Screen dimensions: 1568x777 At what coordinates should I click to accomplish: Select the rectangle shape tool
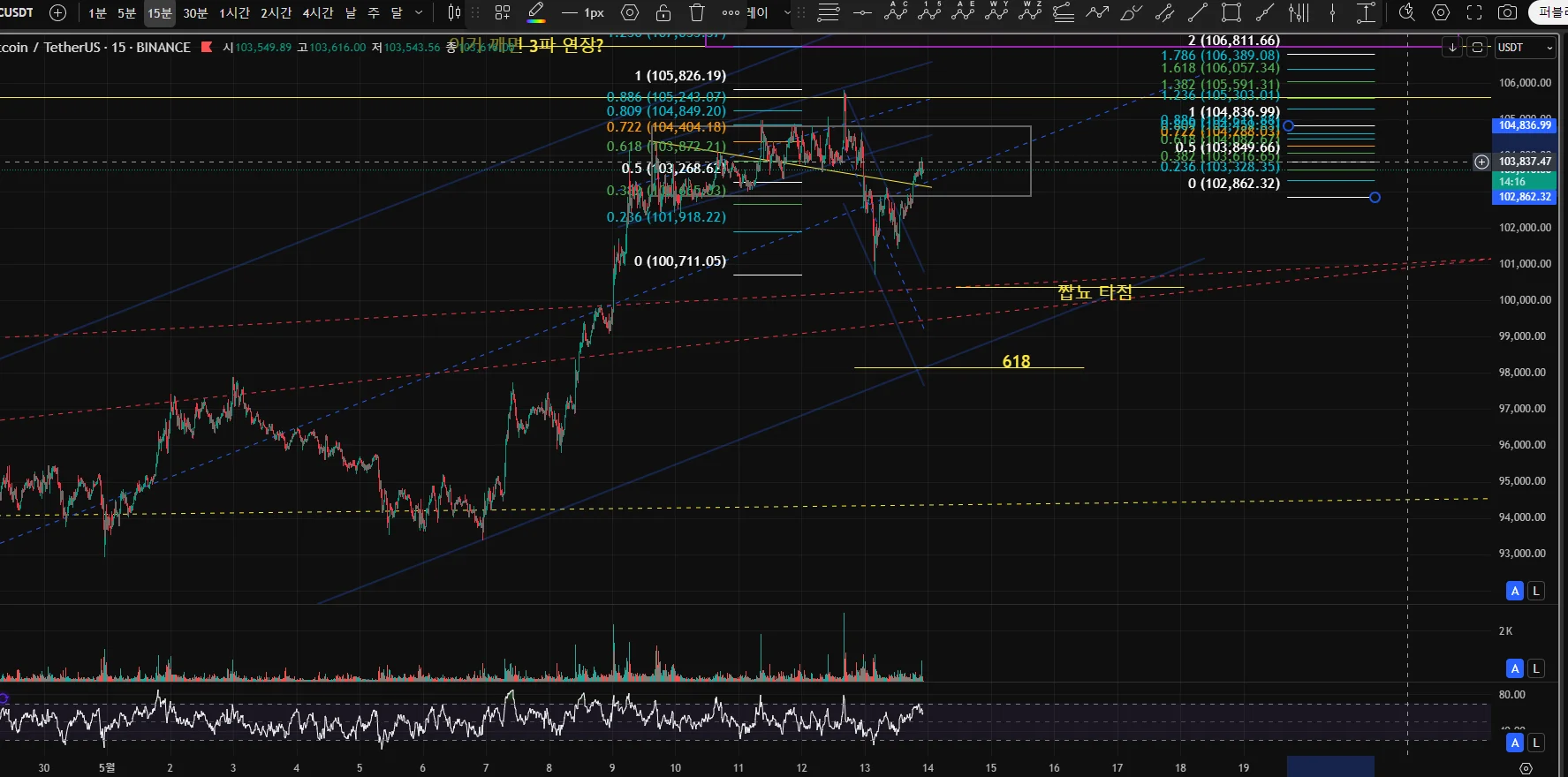coord(1231,12)
